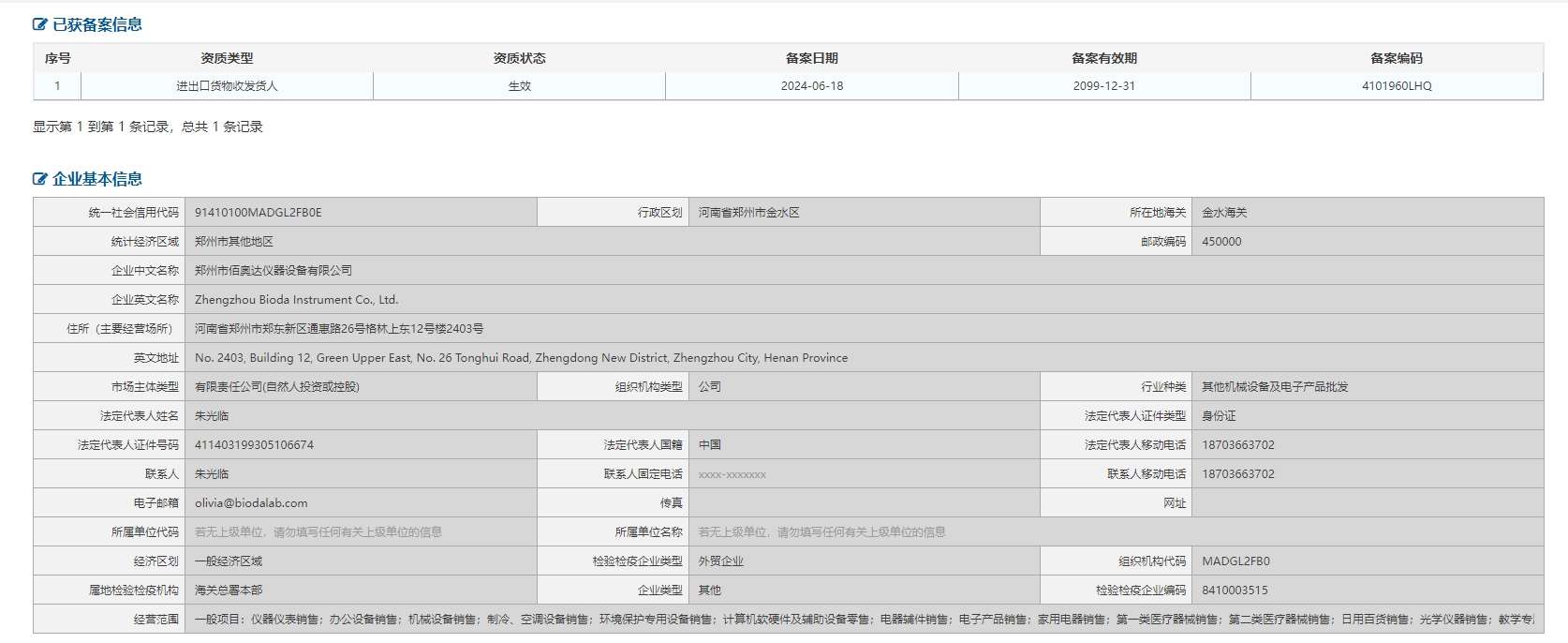
Task: Click the 组织机构代码 field MADGL2FB0
Action: [1368, 561]
